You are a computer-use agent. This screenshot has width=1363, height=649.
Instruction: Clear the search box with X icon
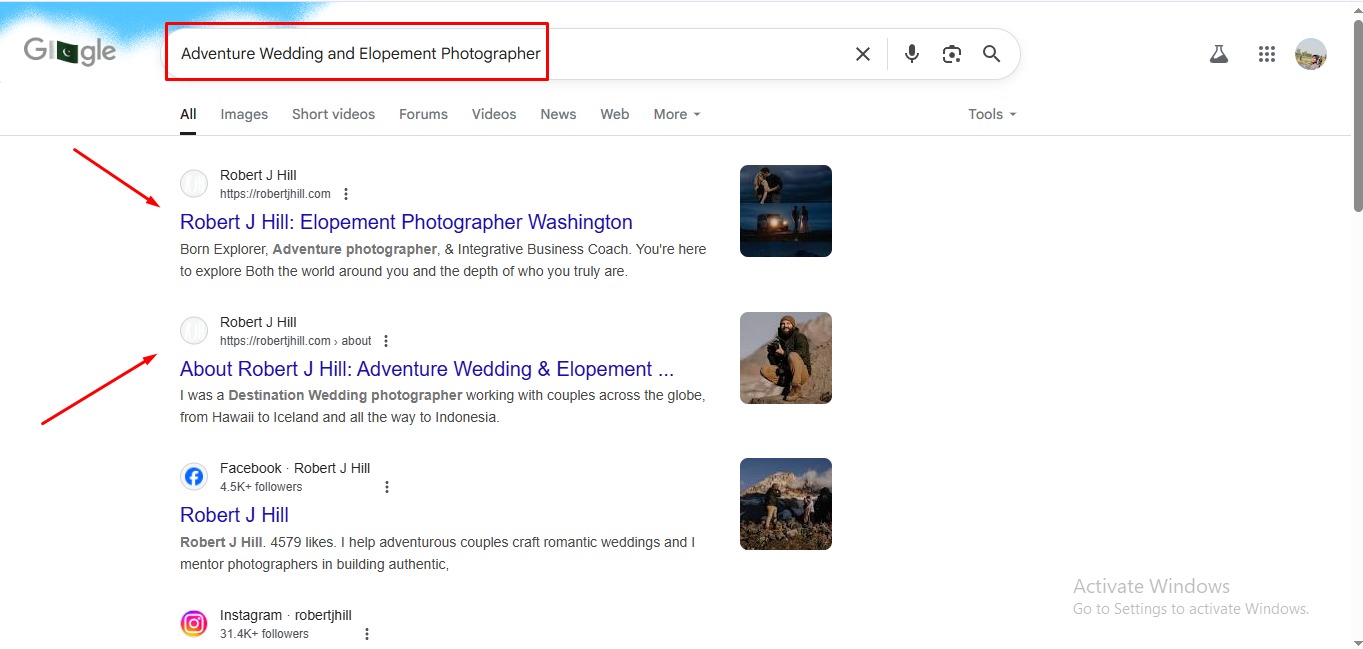pos(862,54)
